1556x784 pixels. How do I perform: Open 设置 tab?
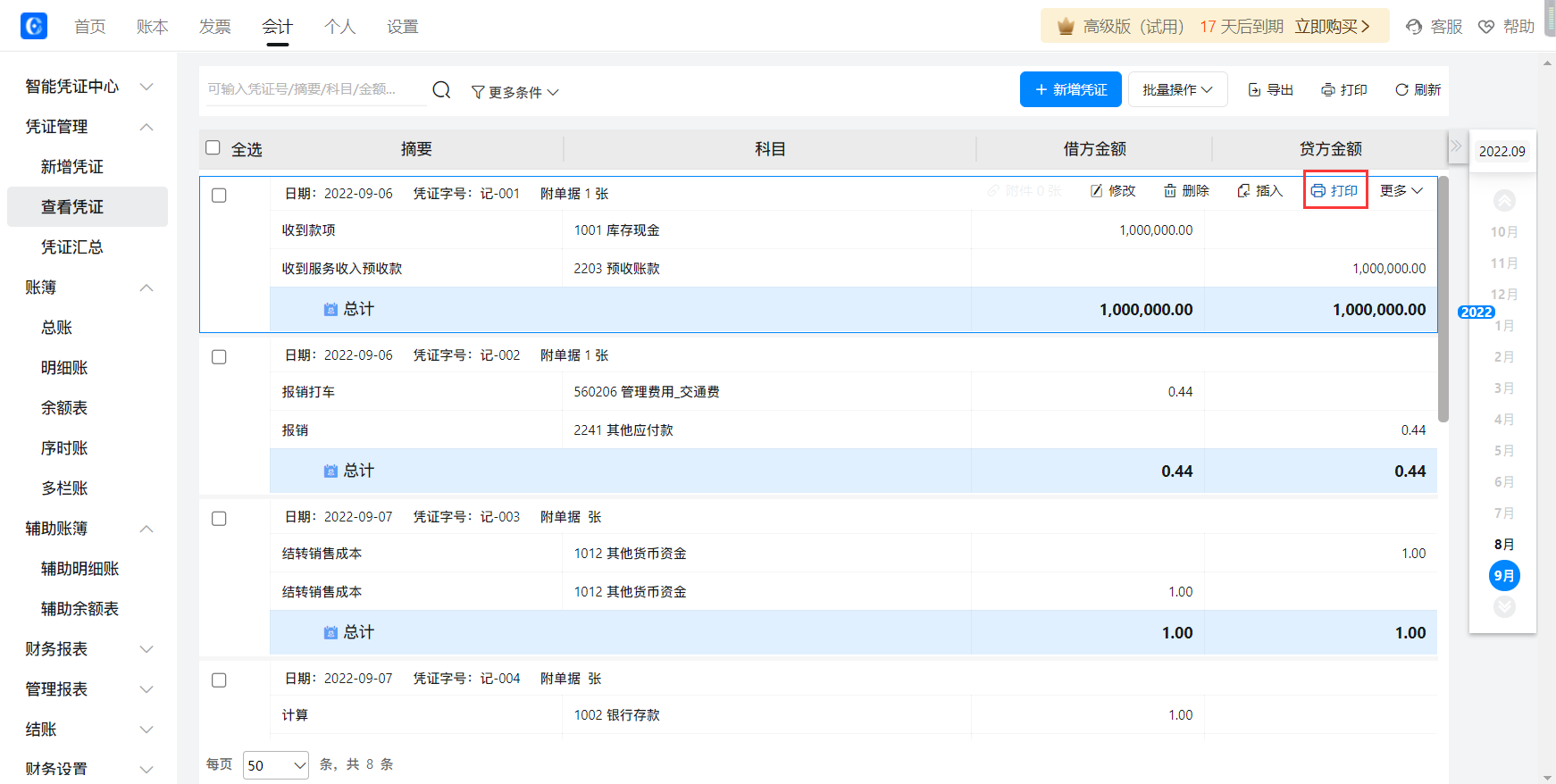click(402, 27)
